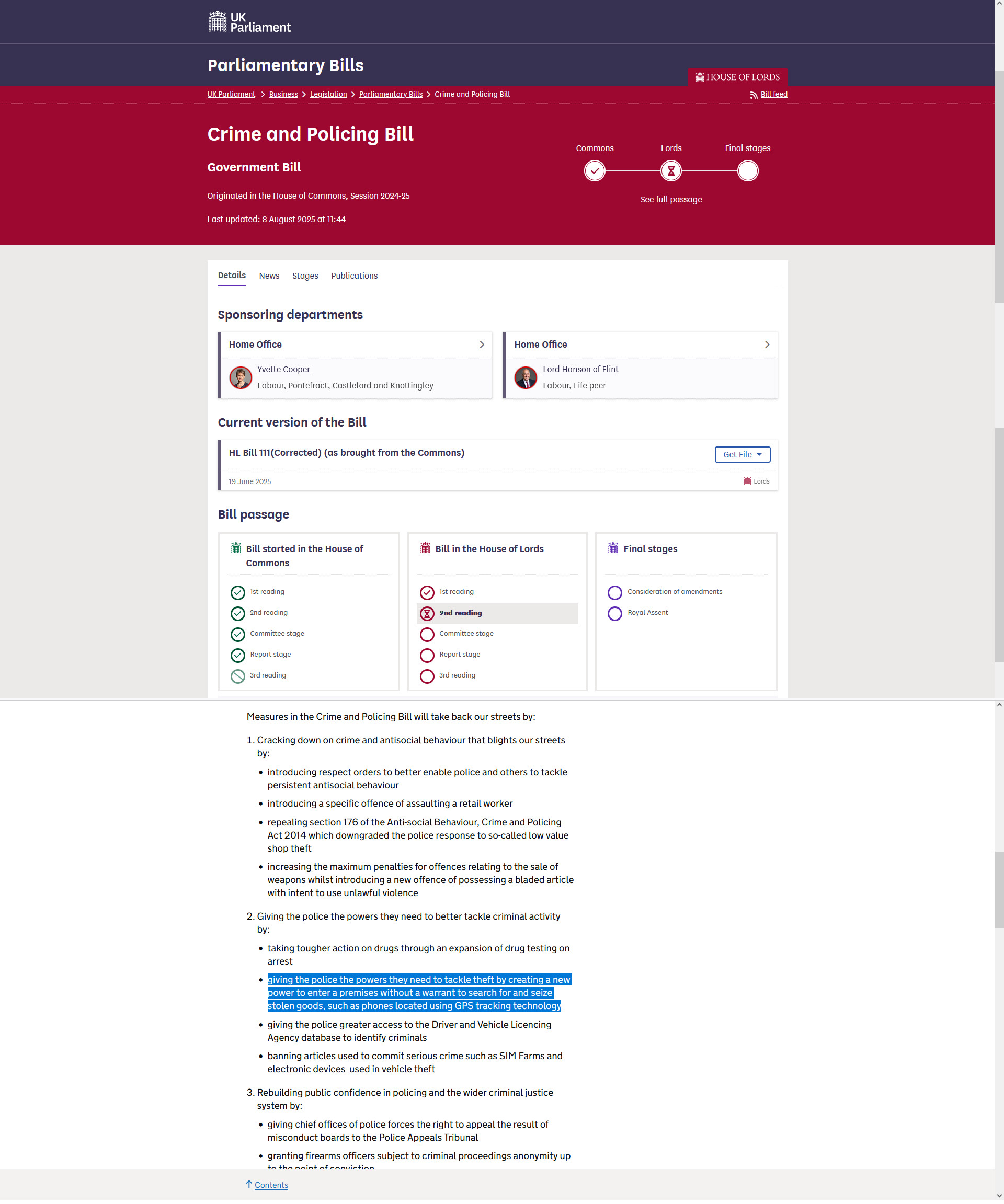Screen dimensions: 1004x1204
Task: Click Yvette Cooper's portrait photo
Action: (x=240, y=378)
